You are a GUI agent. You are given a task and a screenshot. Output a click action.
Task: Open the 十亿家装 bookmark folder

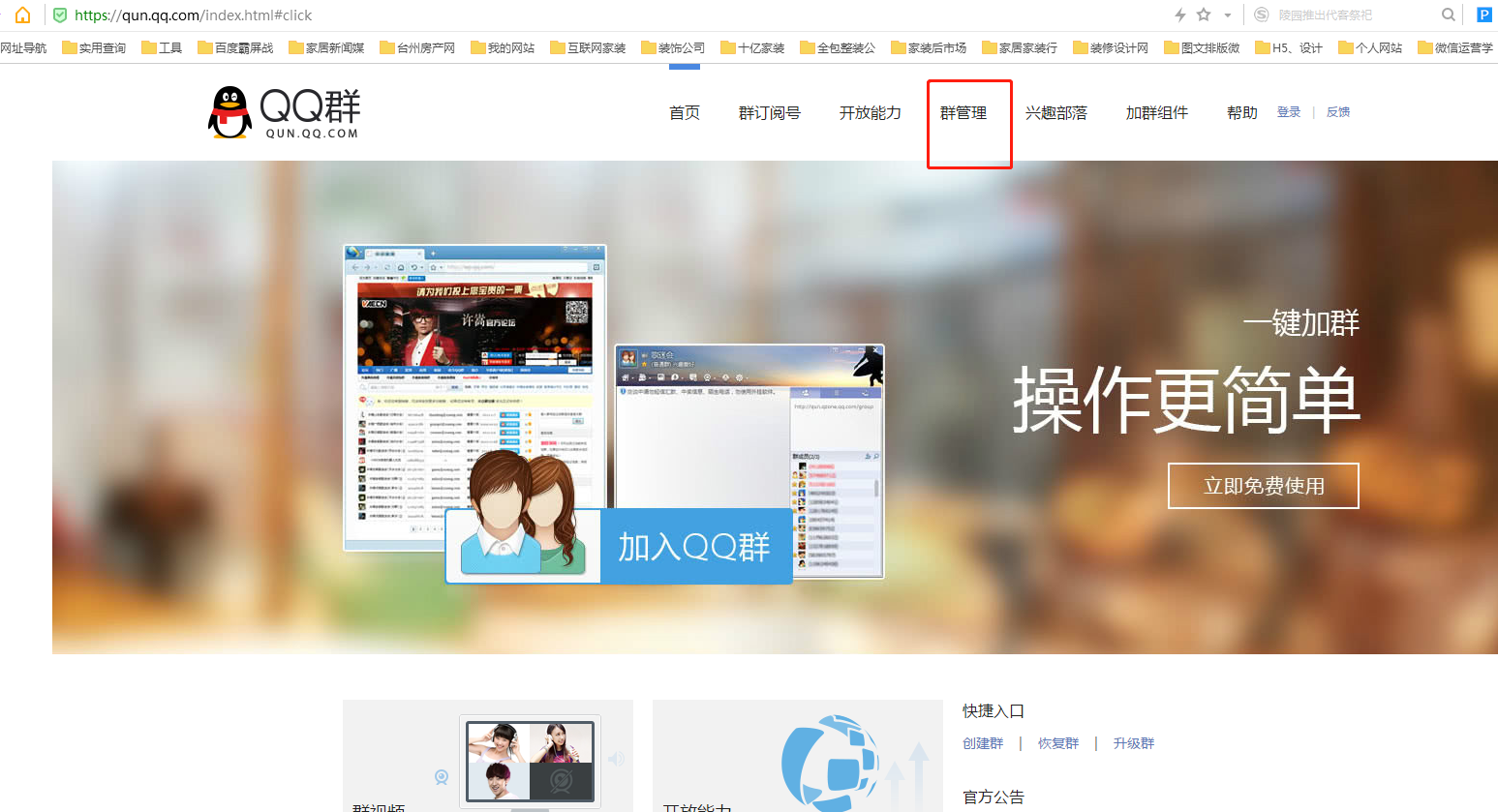click(x=752, y=47)
